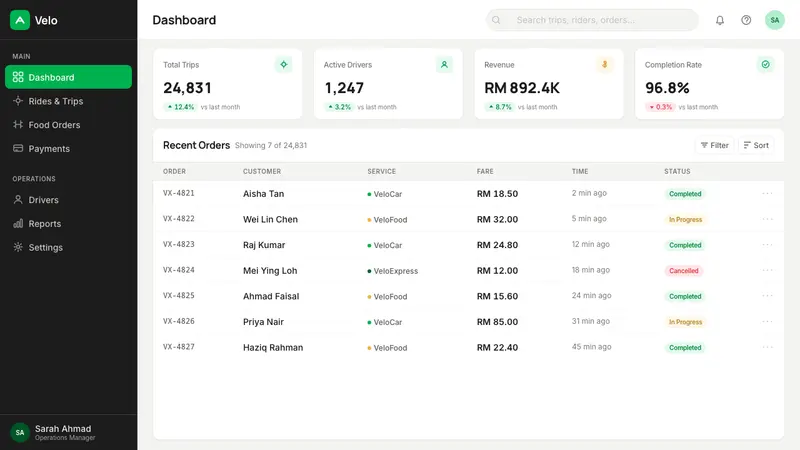Image resolution: width=800 pixels, height=450 pixels.
Task: Click the 12.4% growth badge
Action: 181,107
